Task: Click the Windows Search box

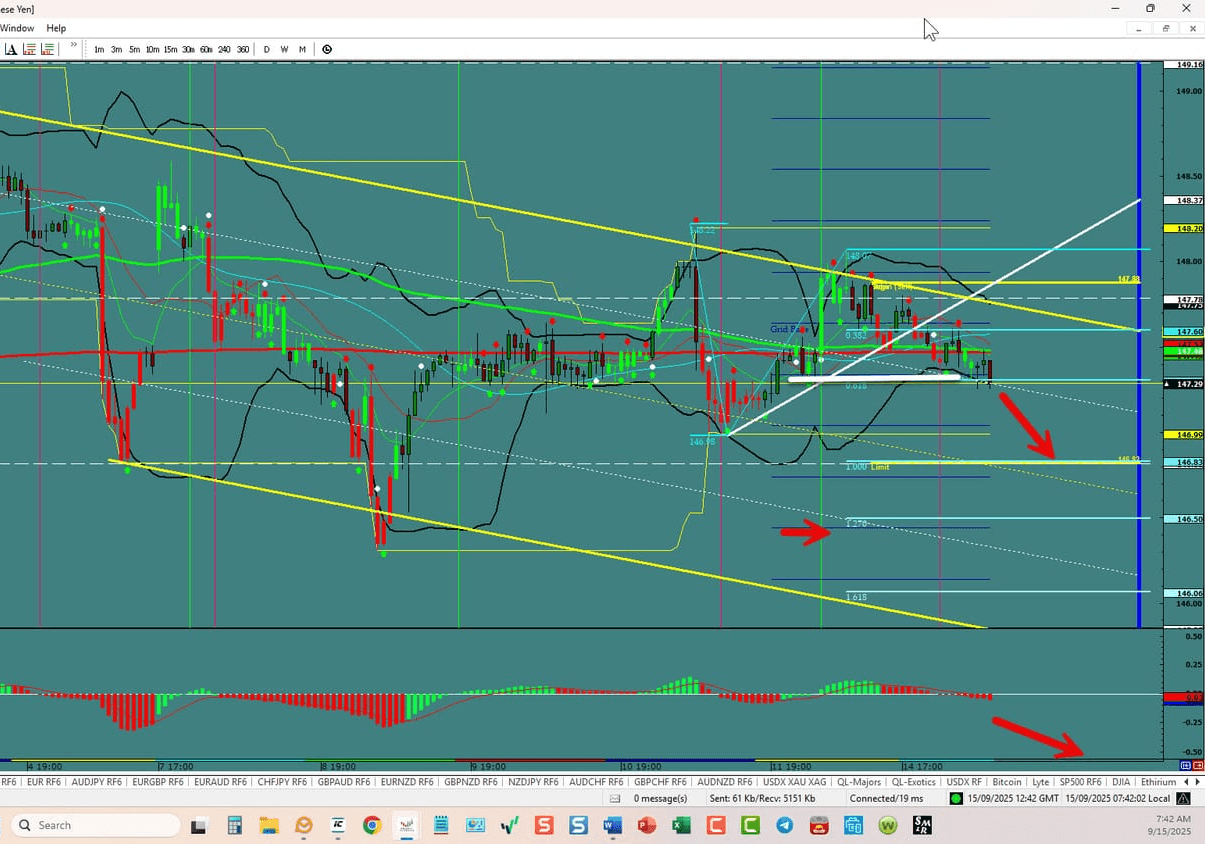Action: (93, 825)
